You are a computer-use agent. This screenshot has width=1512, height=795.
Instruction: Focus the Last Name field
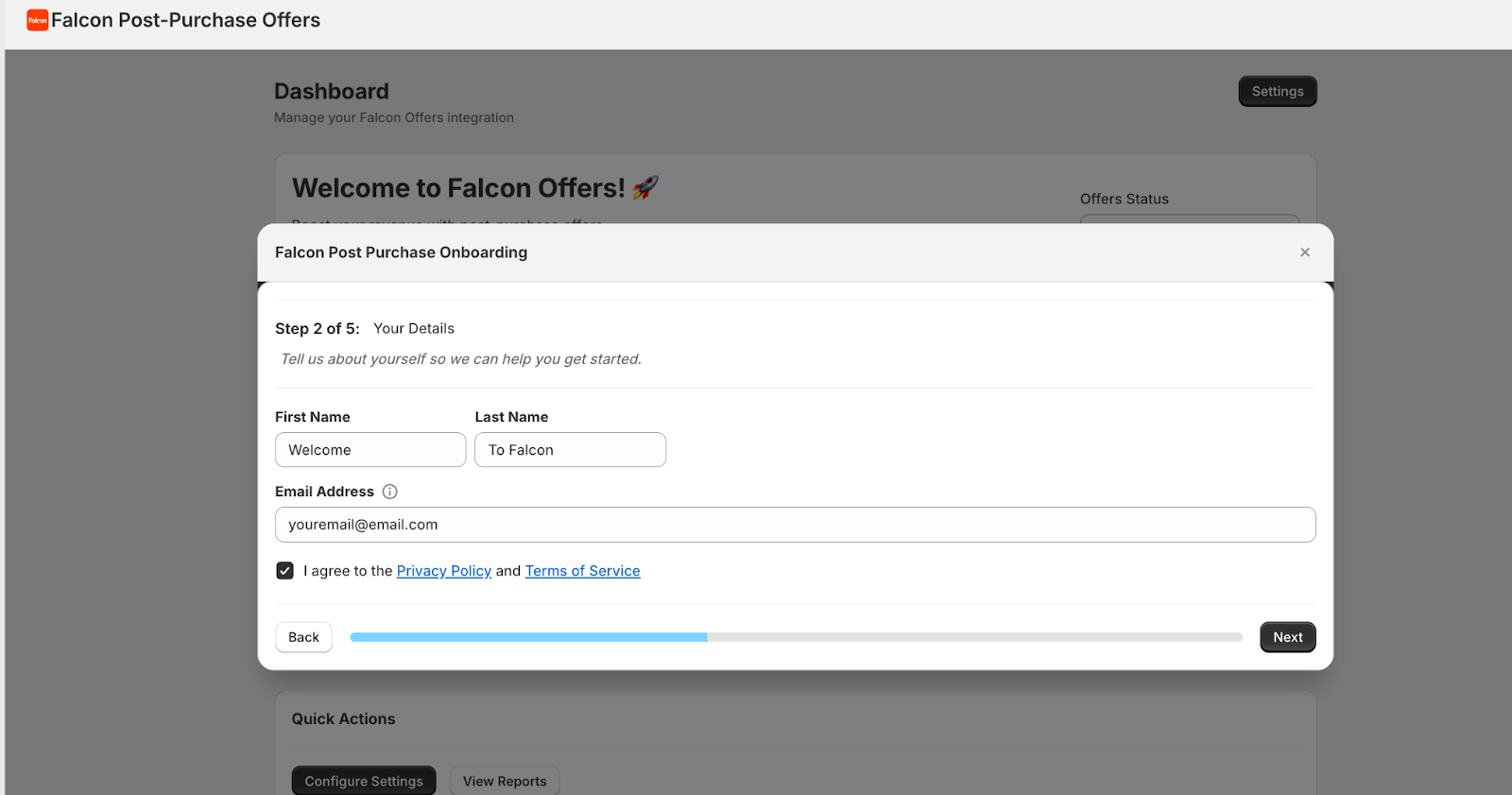click(x=570, y=450)
